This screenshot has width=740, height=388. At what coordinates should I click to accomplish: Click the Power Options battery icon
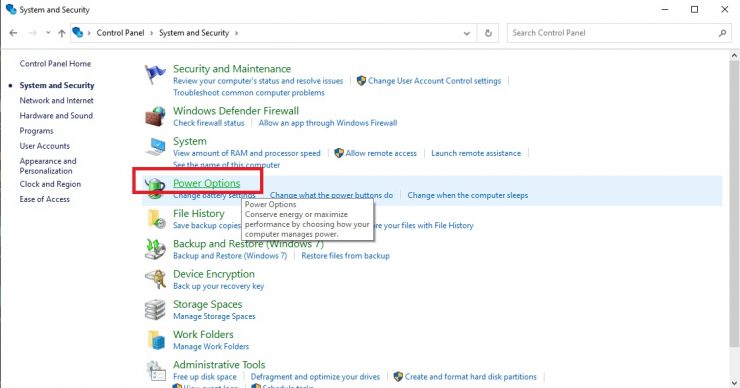pyautogui.click(x=155, y=188)
